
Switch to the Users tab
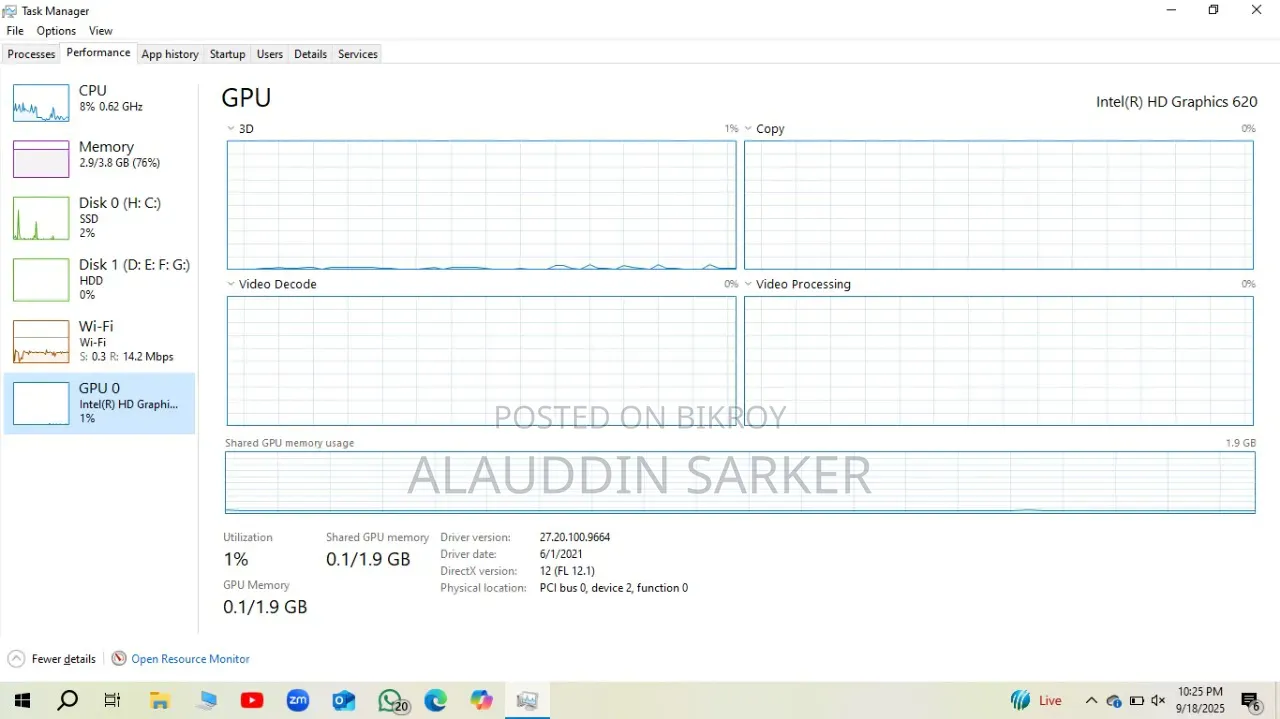270,54
